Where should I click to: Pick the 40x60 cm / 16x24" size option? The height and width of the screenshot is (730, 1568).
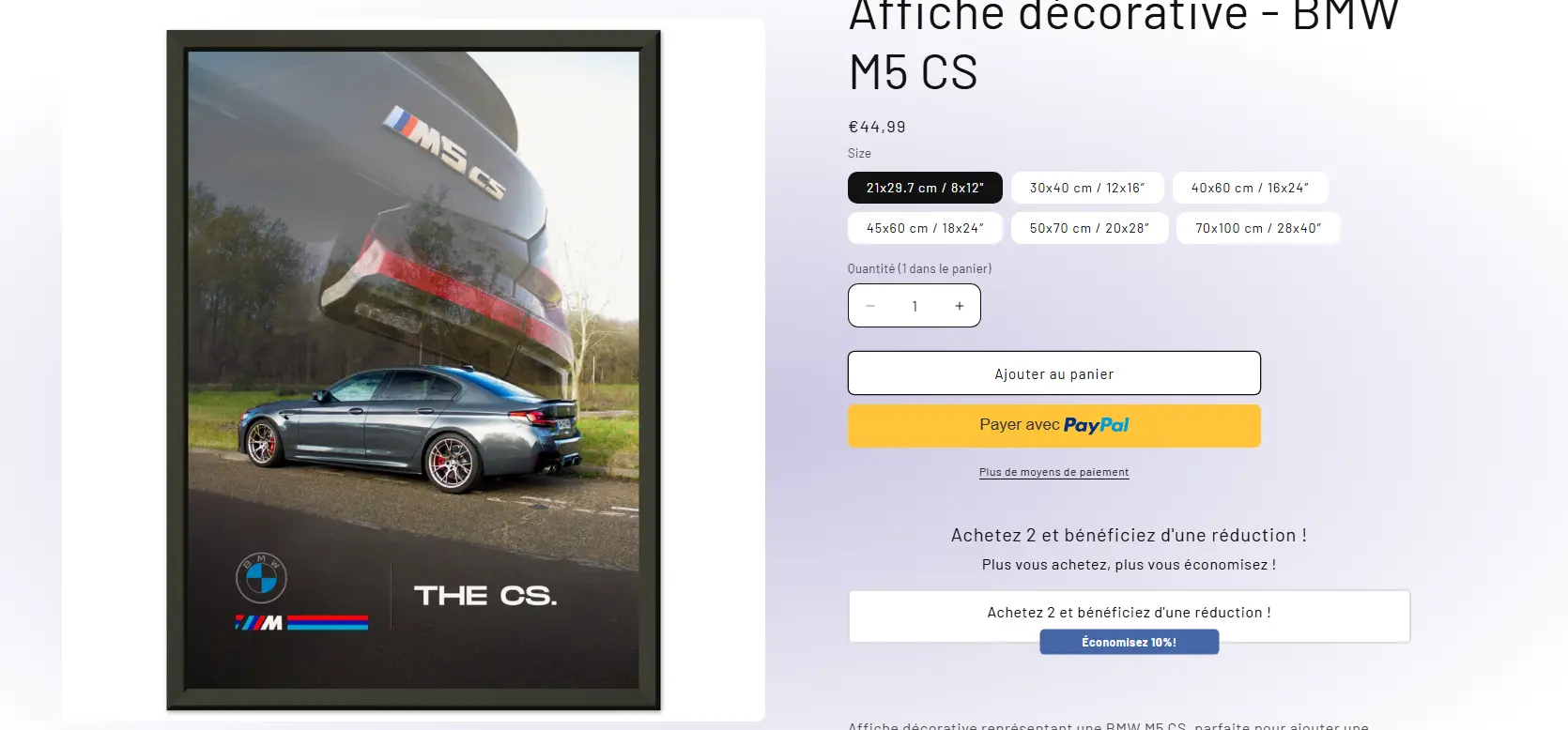point(1250,188)
